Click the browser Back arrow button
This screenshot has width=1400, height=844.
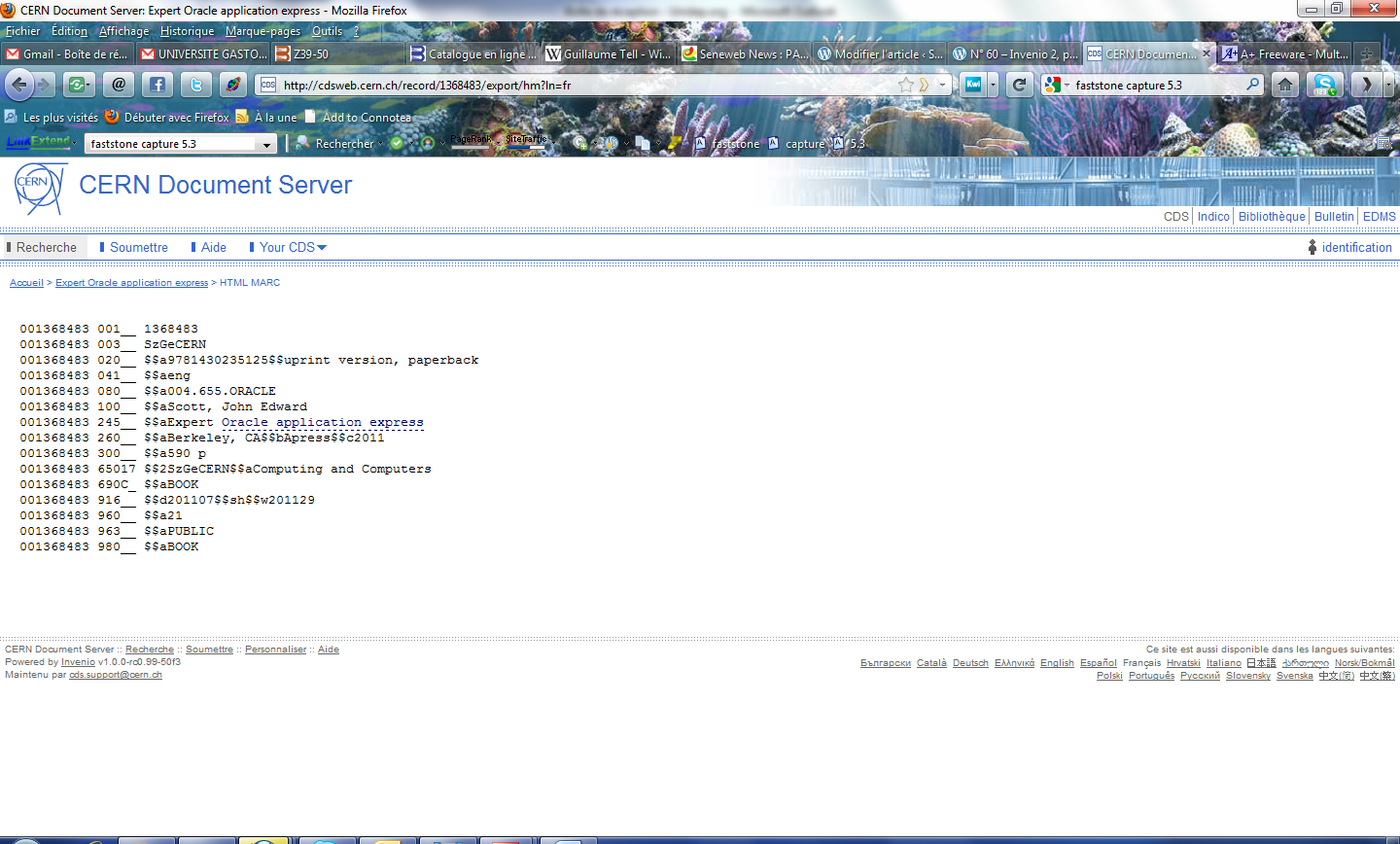click(x=18, y=85)
